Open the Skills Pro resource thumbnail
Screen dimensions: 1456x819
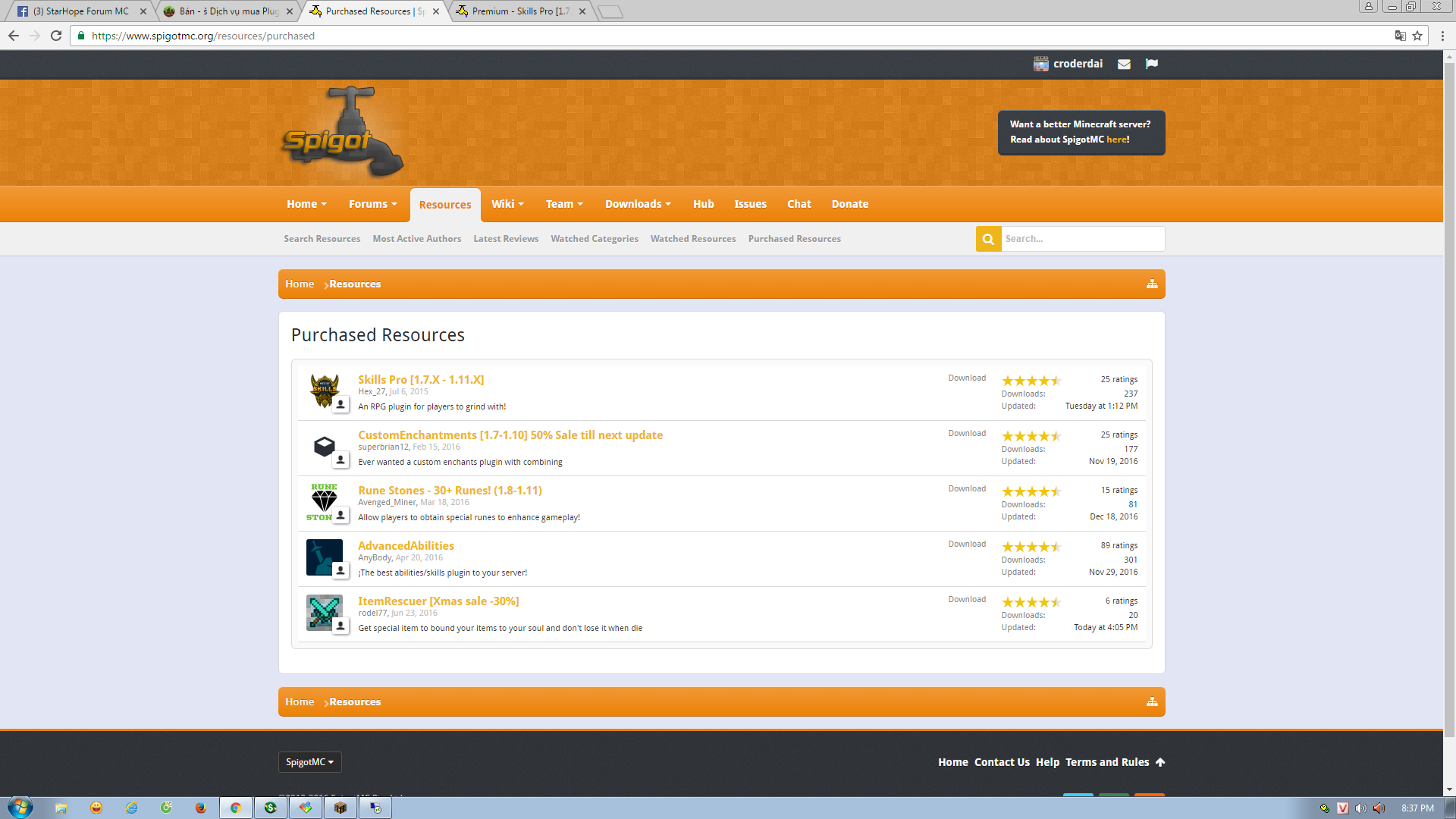[x=325, y=391]
